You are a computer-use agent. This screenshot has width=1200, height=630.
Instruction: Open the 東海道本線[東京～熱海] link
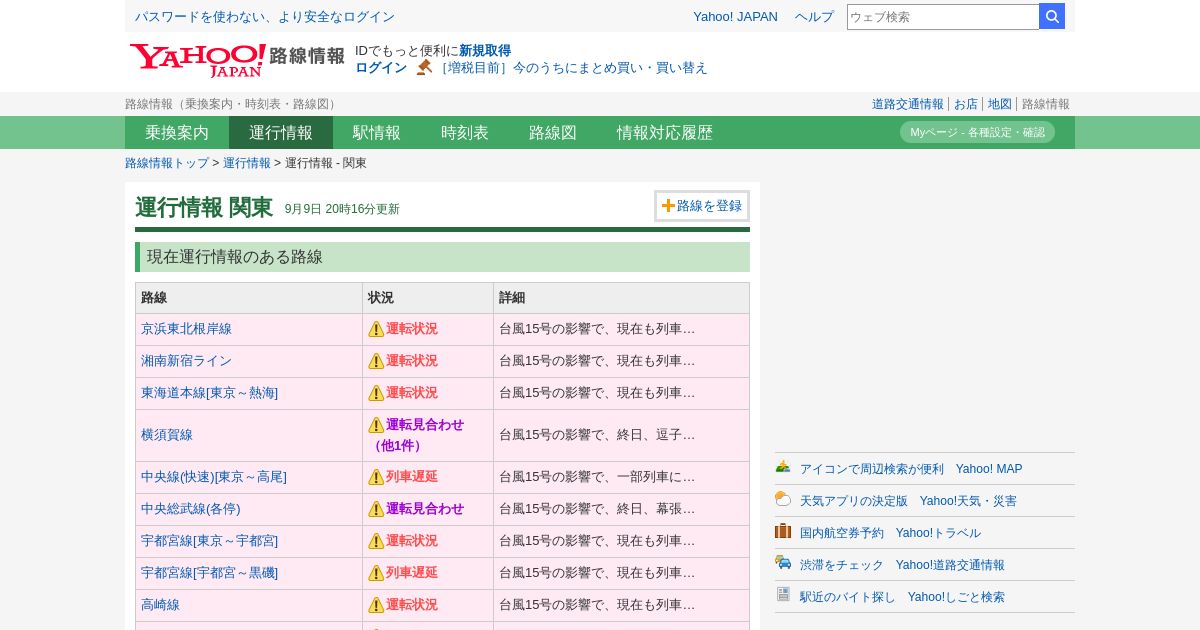[209, 393]
